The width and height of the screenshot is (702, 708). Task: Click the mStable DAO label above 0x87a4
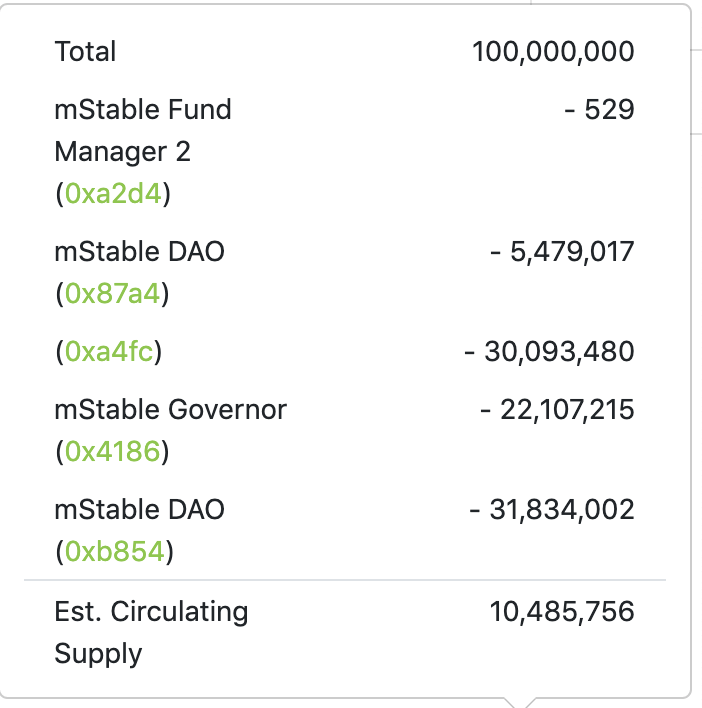139,252
